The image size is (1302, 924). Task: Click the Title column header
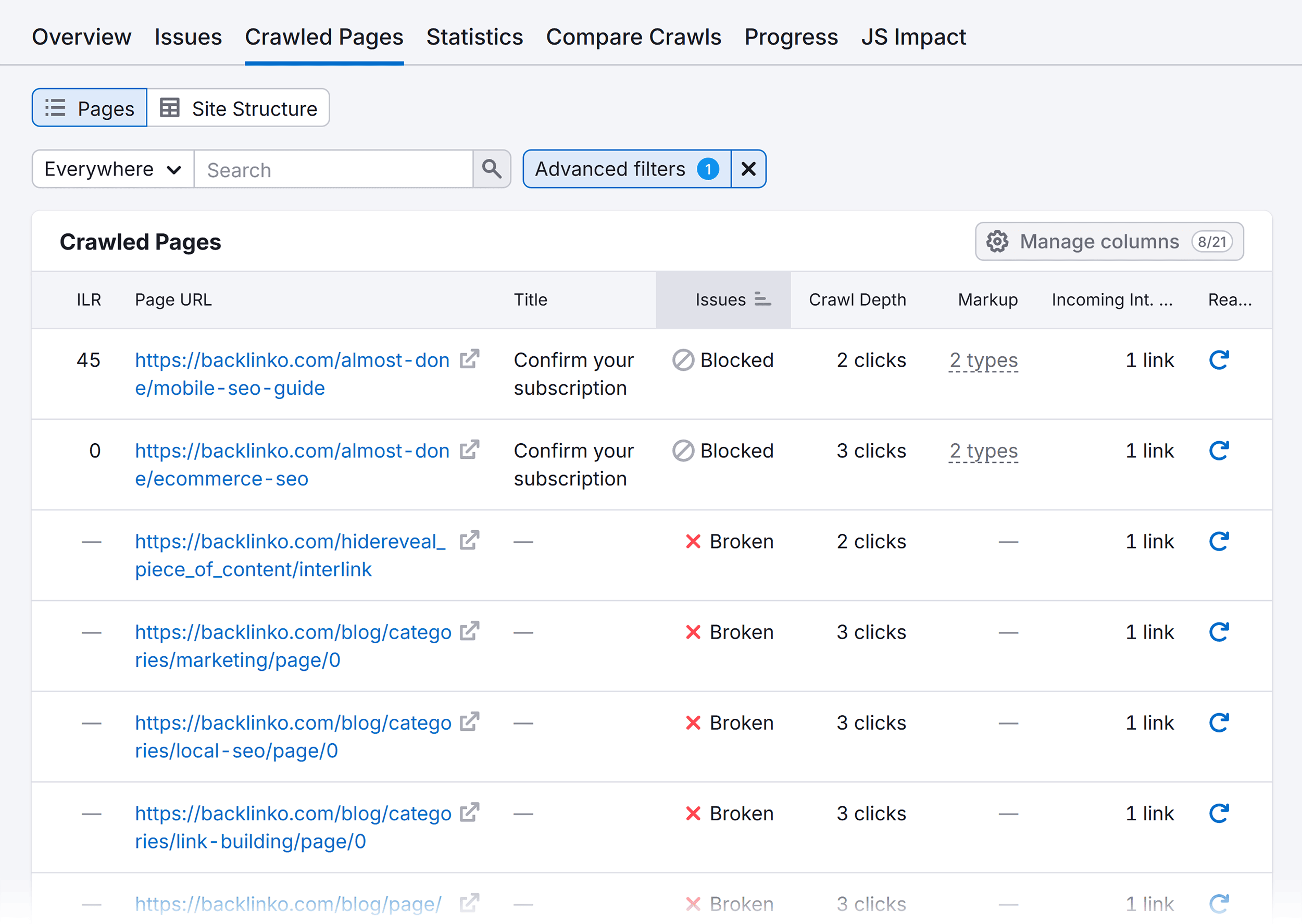point(531,300)
